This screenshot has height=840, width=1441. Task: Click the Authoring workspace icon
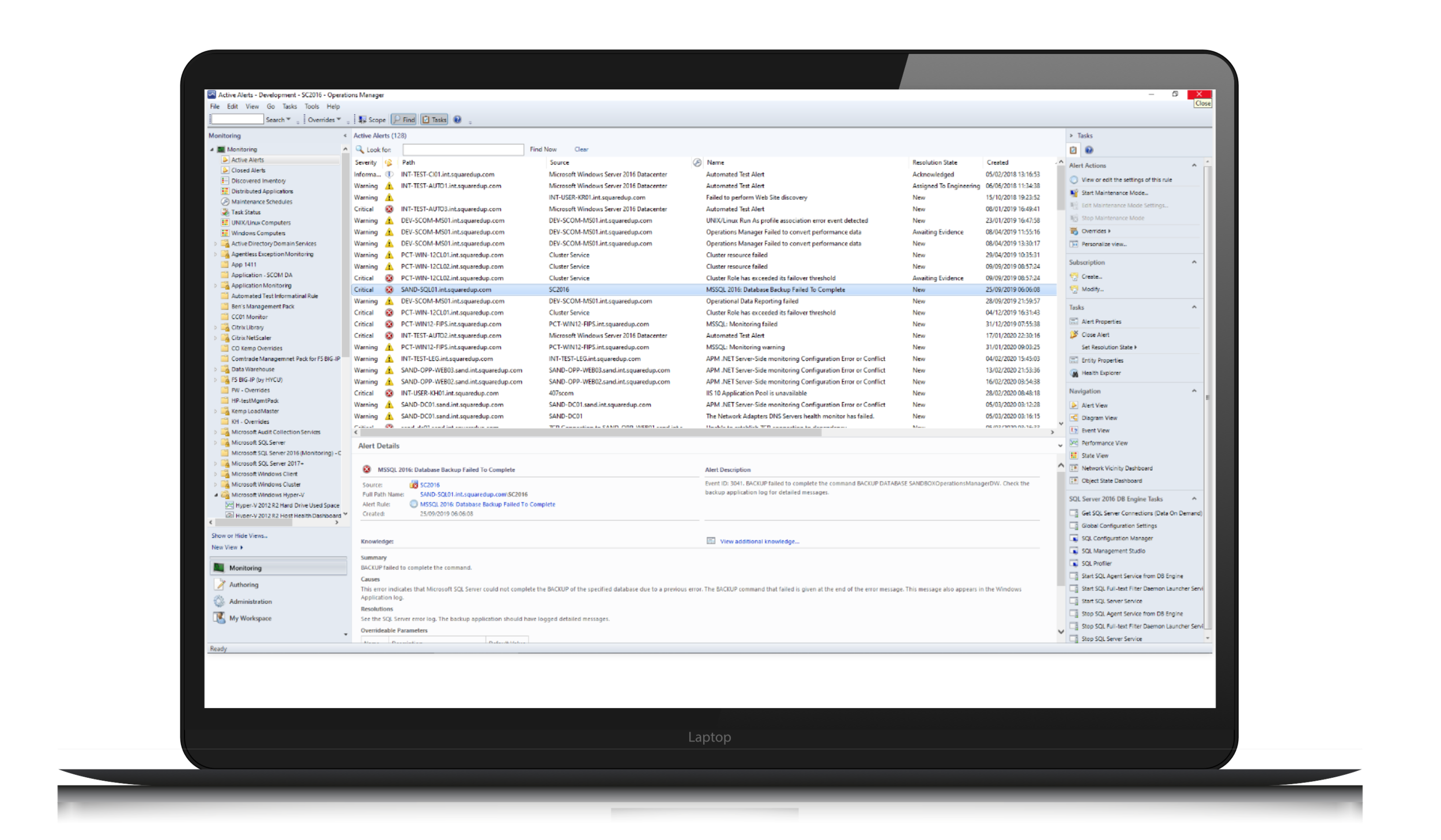[219, 585]
